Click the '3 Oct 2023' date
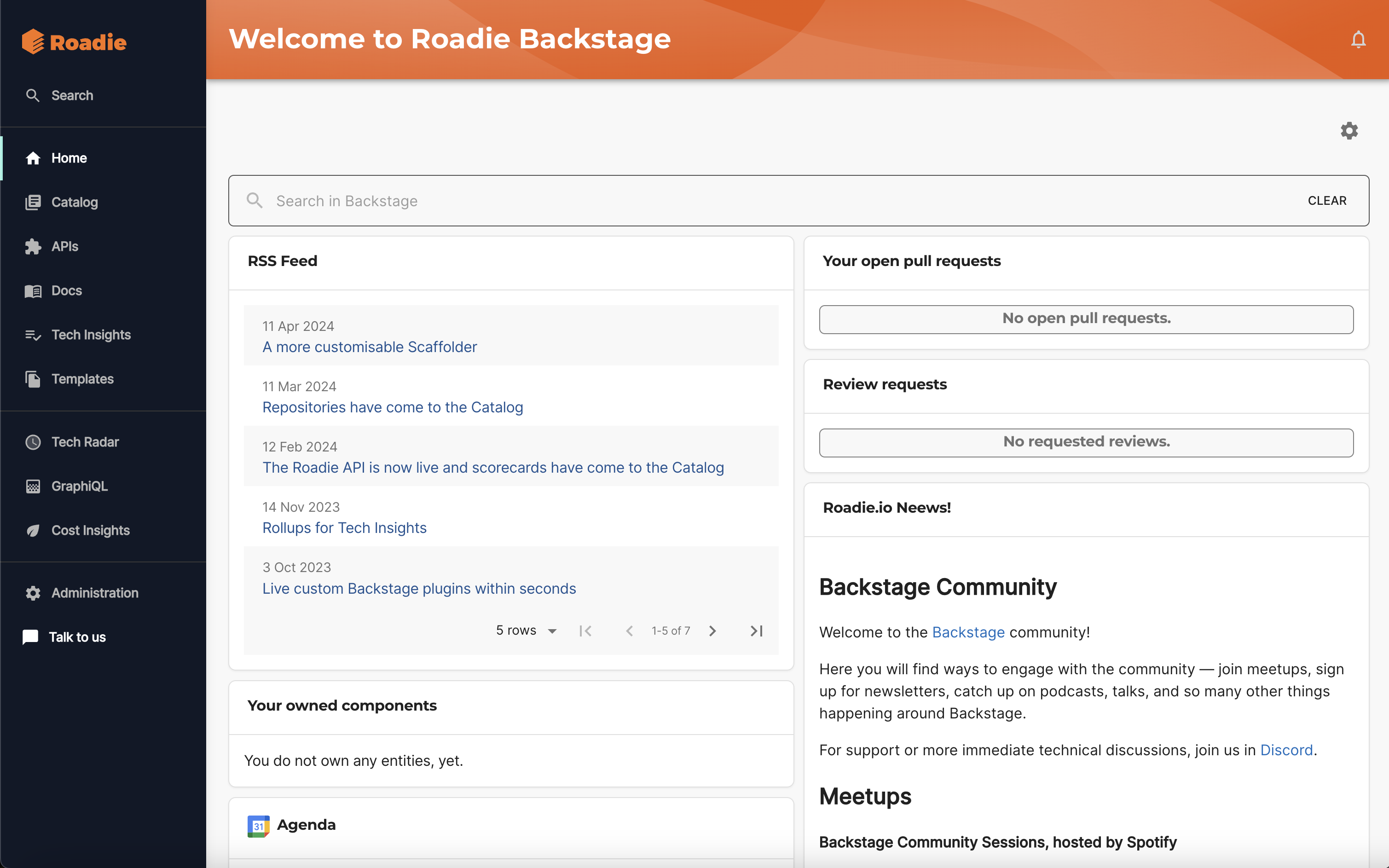1389x868 pixels. (297, 567)
